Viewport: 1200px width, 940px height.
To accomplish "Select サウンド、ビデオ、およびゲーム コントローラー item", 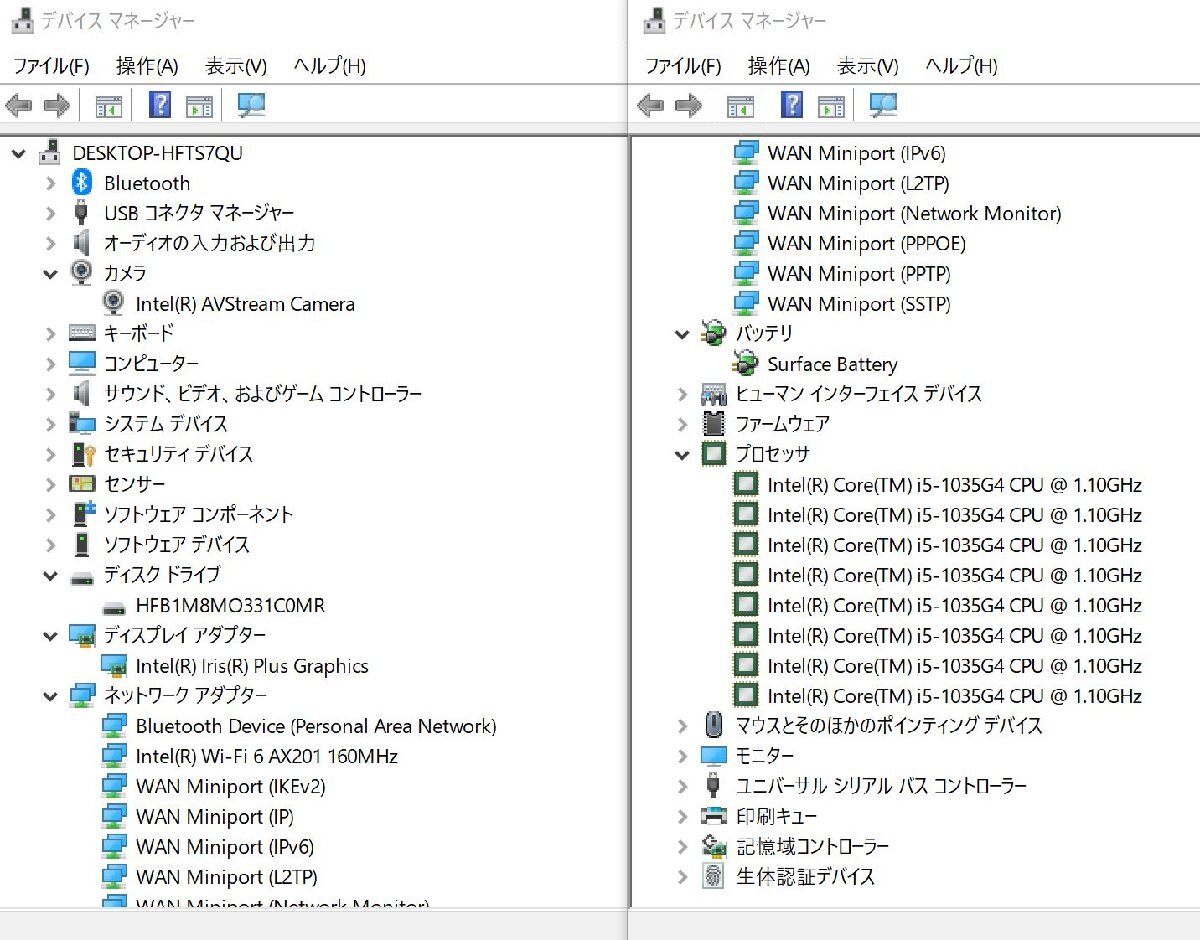I will (x=263, y=394).
